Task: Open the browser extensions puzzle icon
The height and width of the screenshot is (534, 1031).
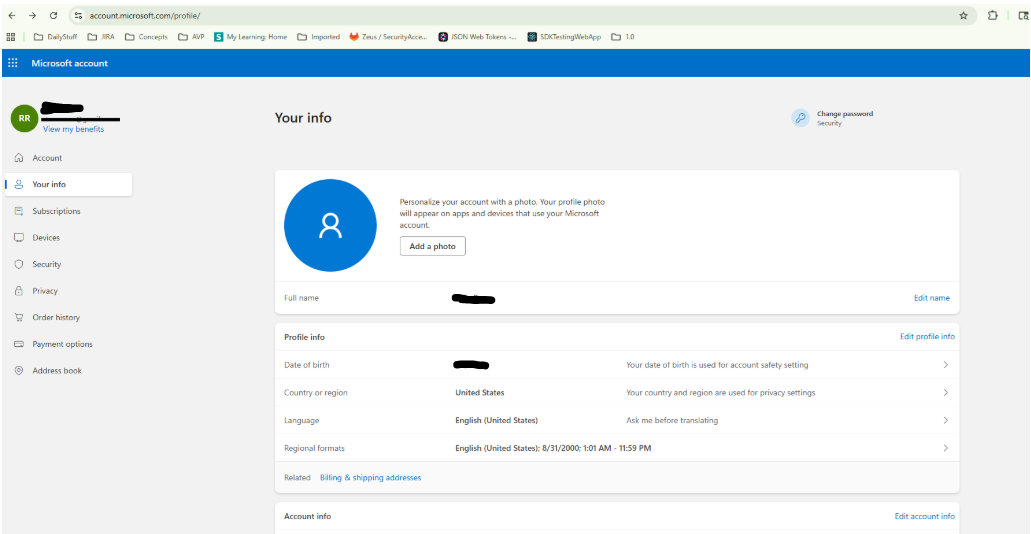Action: (x=993, y=16)
